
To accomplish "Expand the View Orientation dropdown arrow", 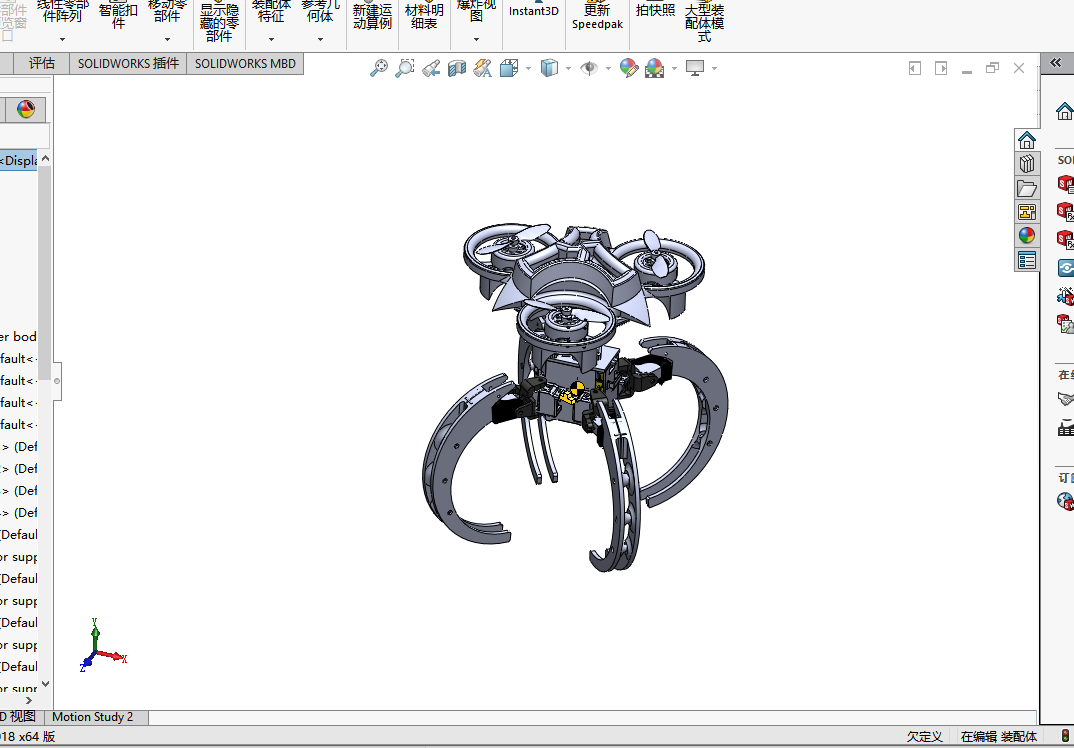I will pos(528,68).
